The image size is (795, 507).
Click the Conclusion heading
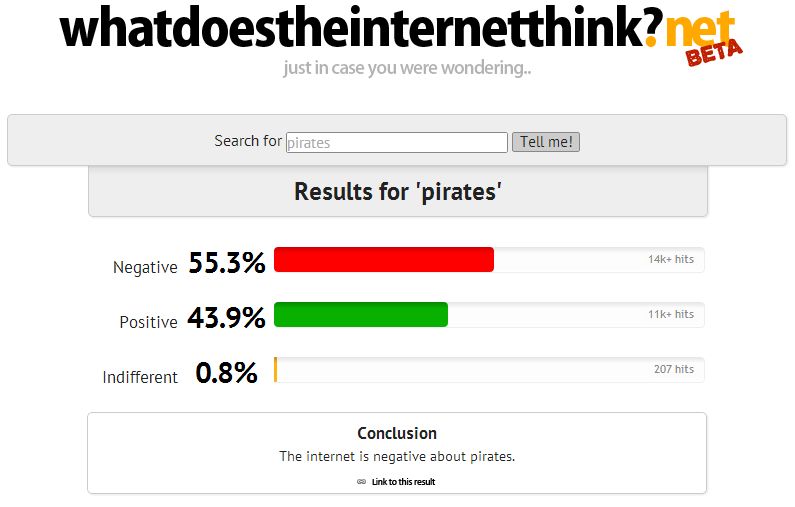point(397,433)
